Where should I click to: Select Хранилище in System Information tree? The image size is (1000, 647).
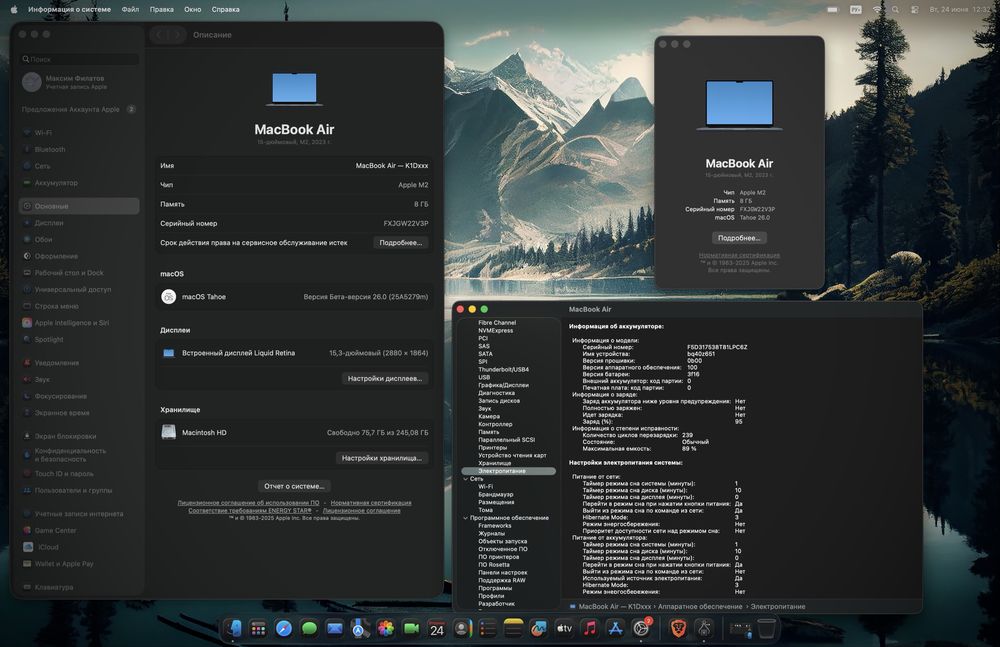(x=494, y=463)
